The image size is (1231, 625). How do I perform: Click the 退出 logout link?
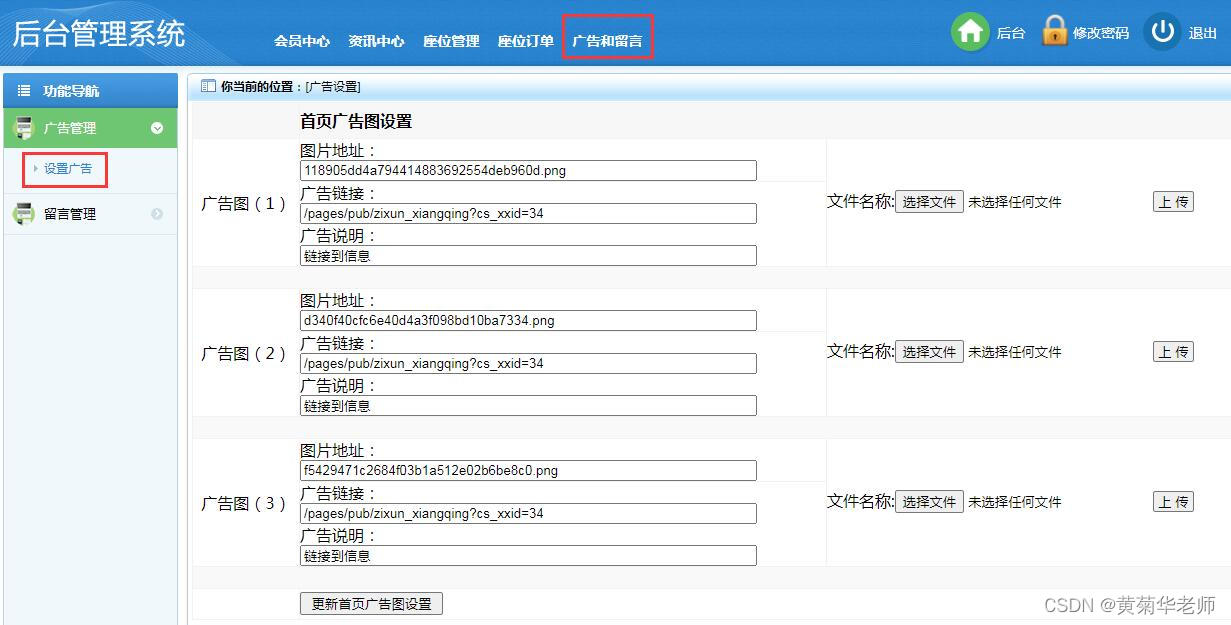click(x=1203, y=33)
